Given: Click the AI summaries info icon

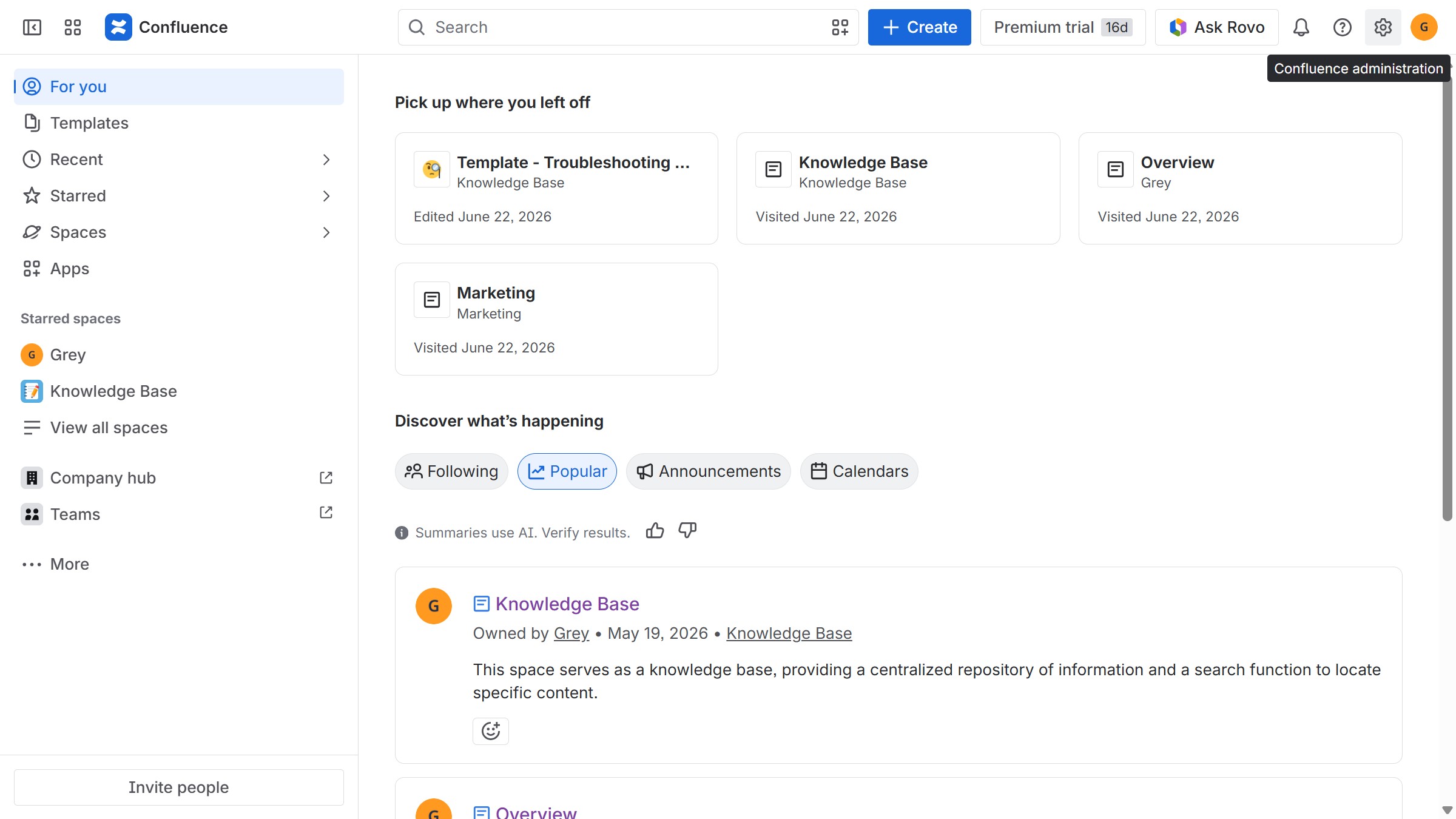Looking at the screenshot, I should click(401, 533).
